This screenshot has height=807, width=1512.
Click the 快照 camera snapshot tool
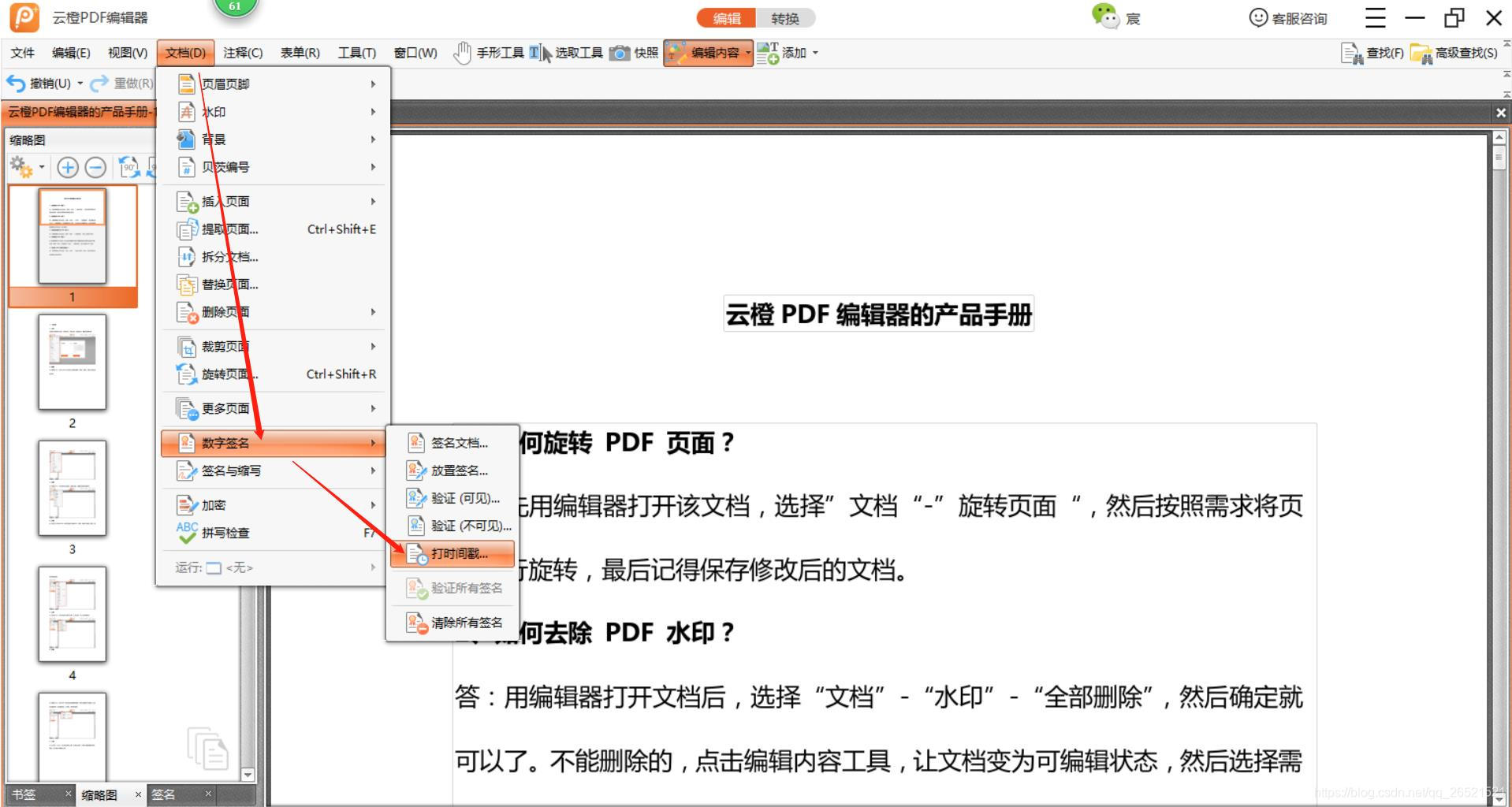pos(635,53)
